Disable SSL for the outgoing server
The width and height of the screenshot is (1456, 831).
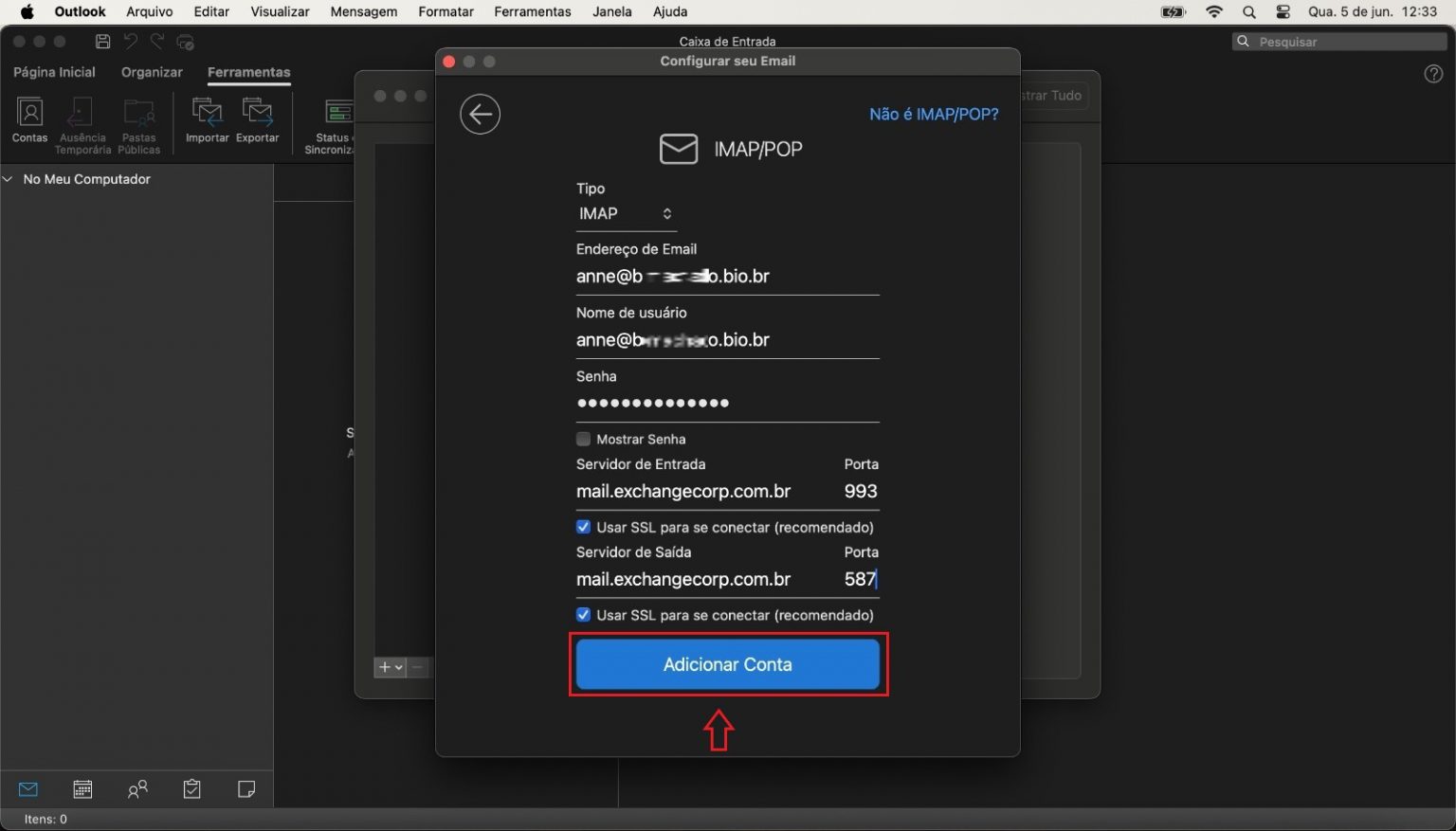[x=583, y=615]
